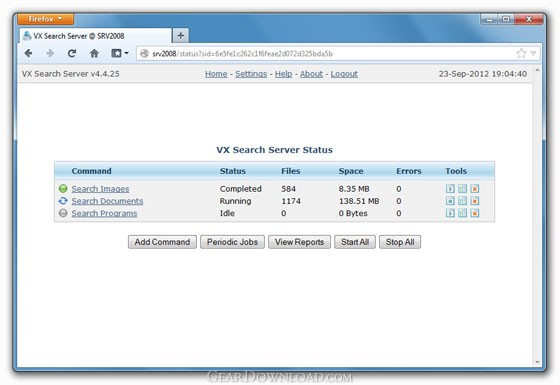Click the Periodic Jobs button
This screenshot has height=385, width=560.
click(232, 242)
